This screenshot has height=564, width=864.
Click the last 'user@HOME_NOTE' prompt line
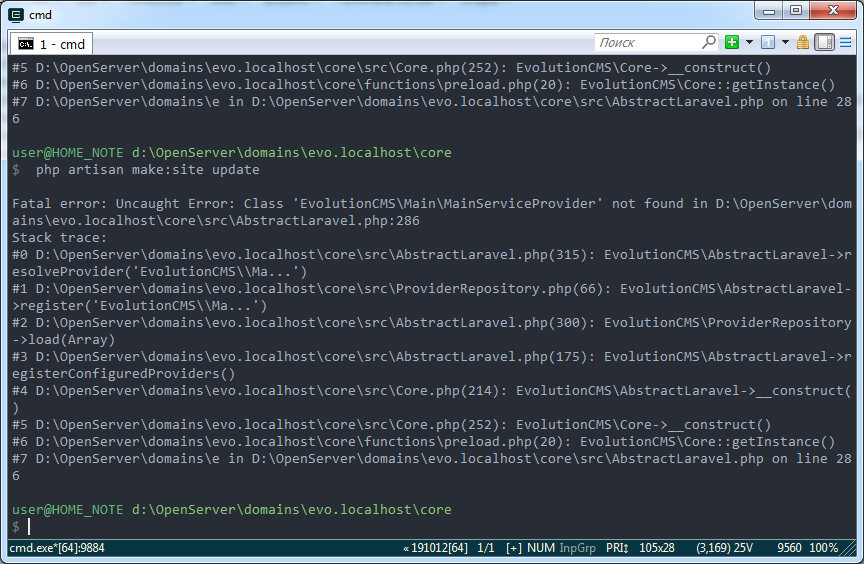click(231, 509)
